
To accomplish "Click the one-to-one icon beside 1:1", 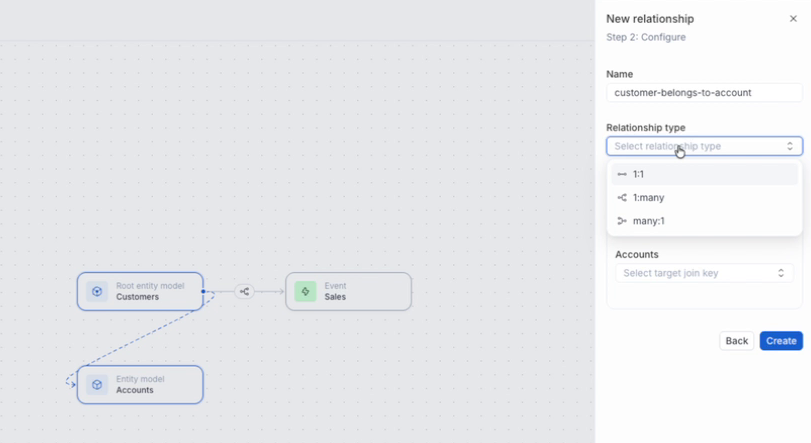I will click(622, 174).
